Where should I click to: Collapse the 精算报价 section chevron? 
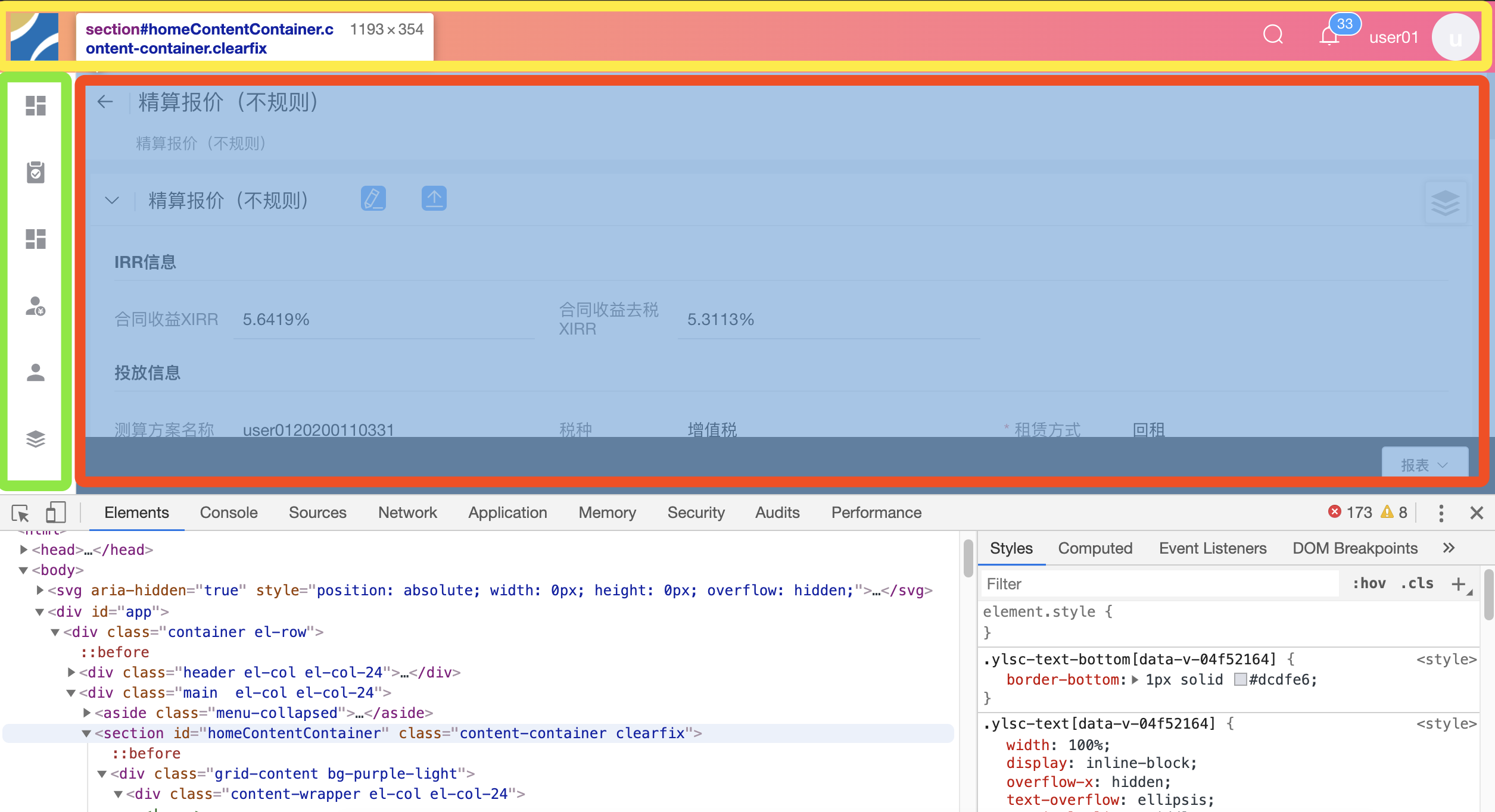coord(112,201)
